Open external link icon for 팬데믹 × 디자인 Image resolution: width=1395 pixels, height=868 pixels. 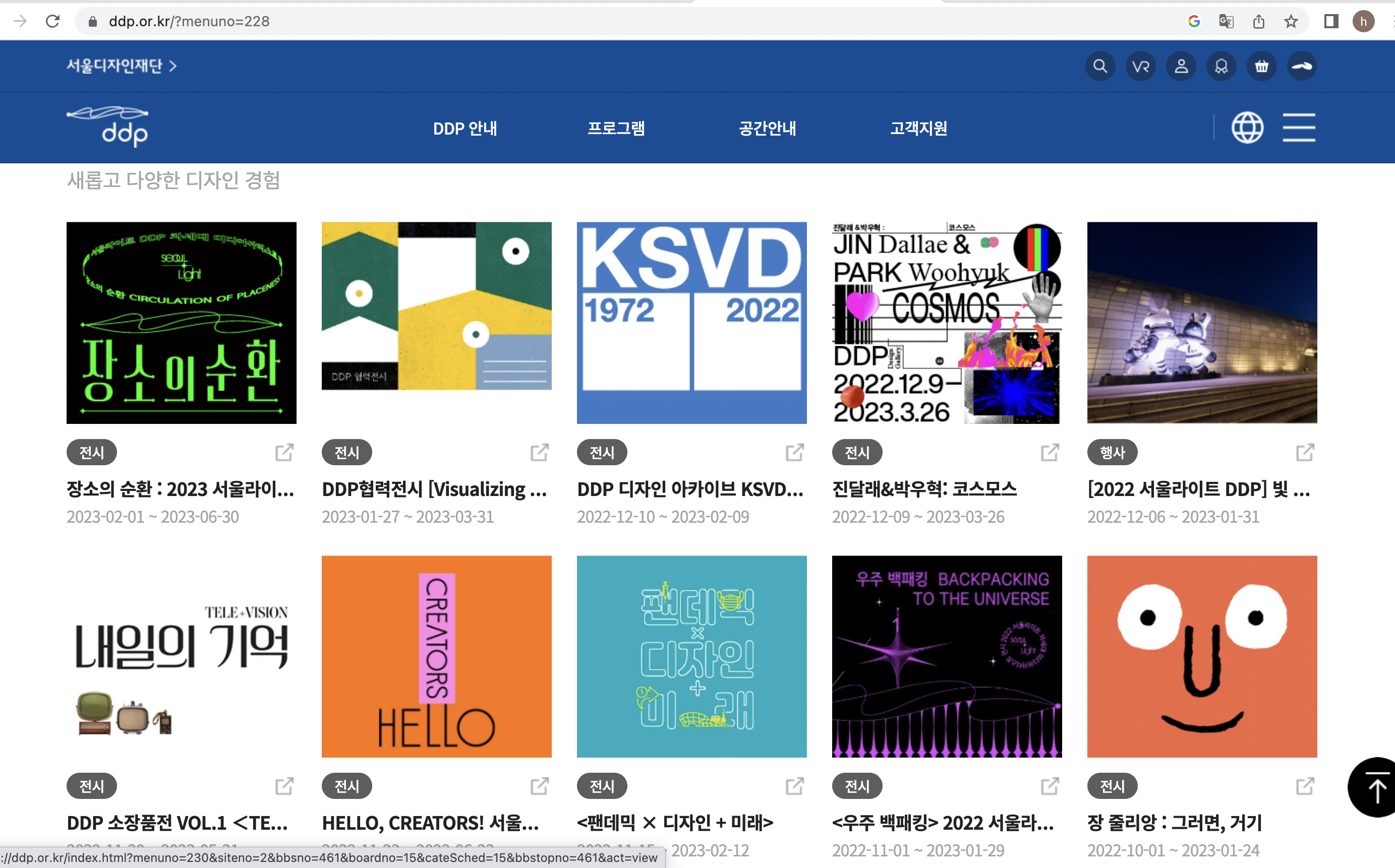(795, 786)
